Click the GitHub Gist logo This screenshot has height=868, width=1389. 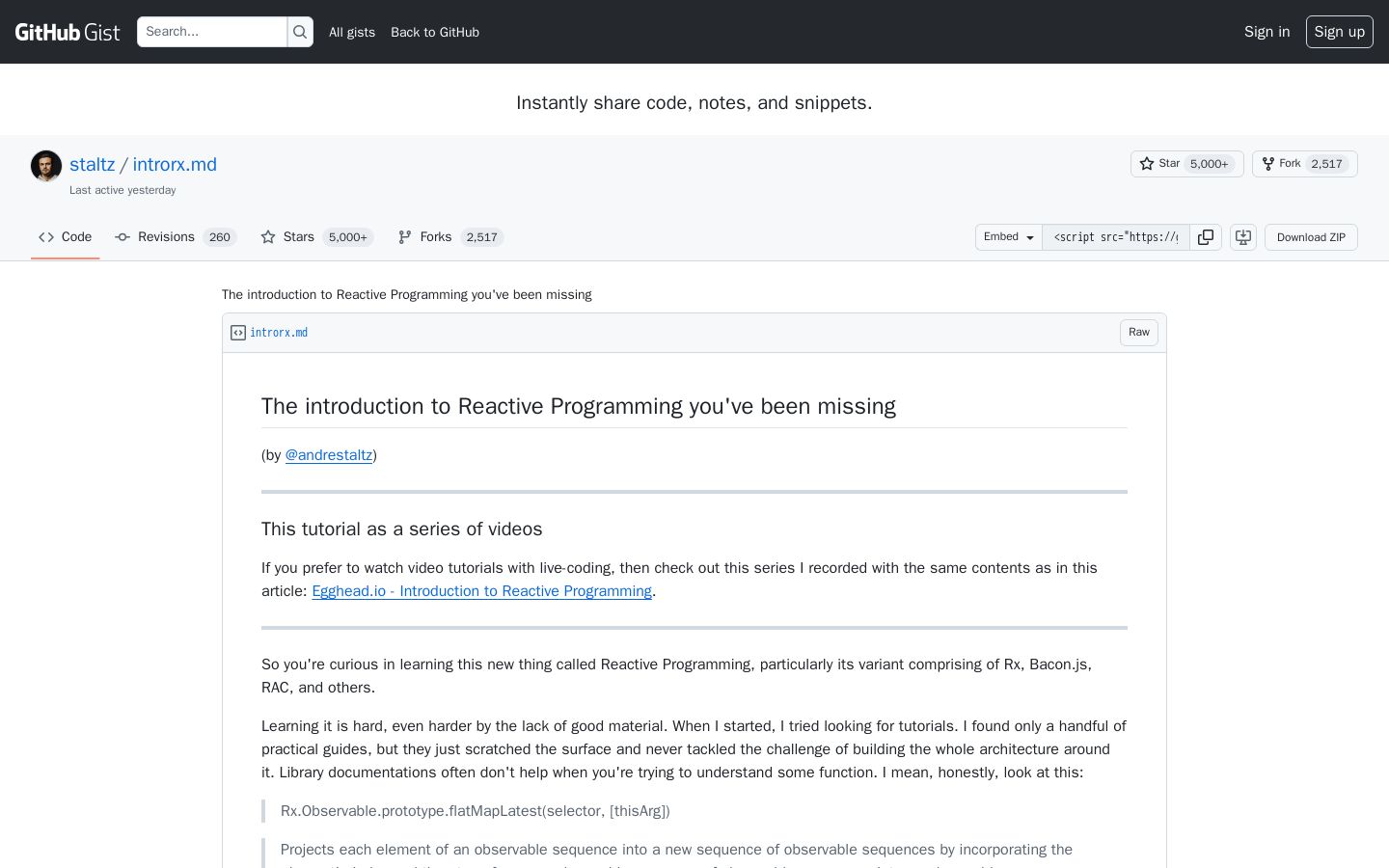pyautogui.click(x=68, y=32)
